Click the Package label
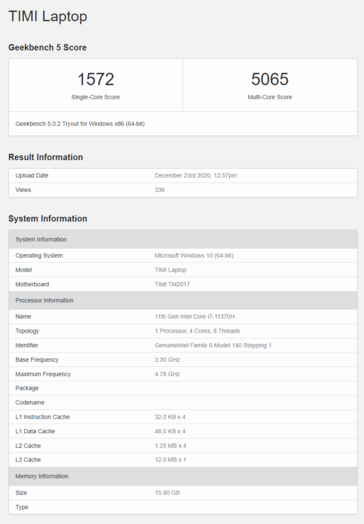This screenshot has height=524, width=364. click(27, 388)
